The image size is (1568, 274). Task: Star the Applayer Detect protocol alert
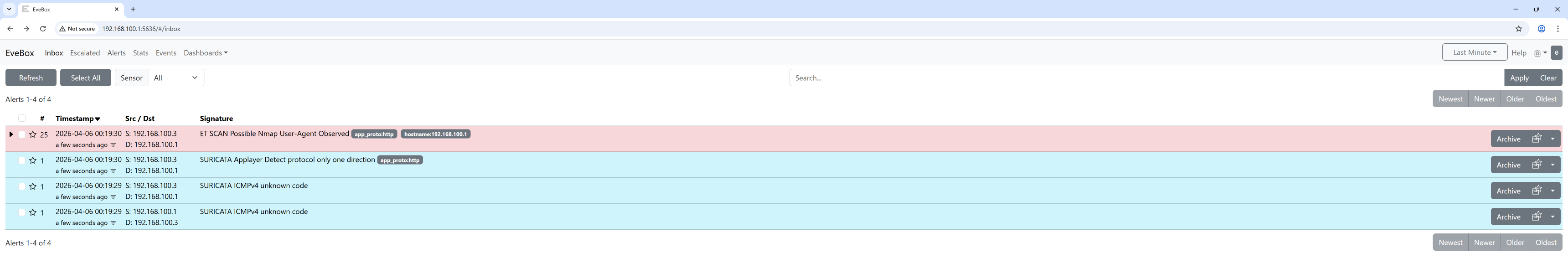pos(33,161)
